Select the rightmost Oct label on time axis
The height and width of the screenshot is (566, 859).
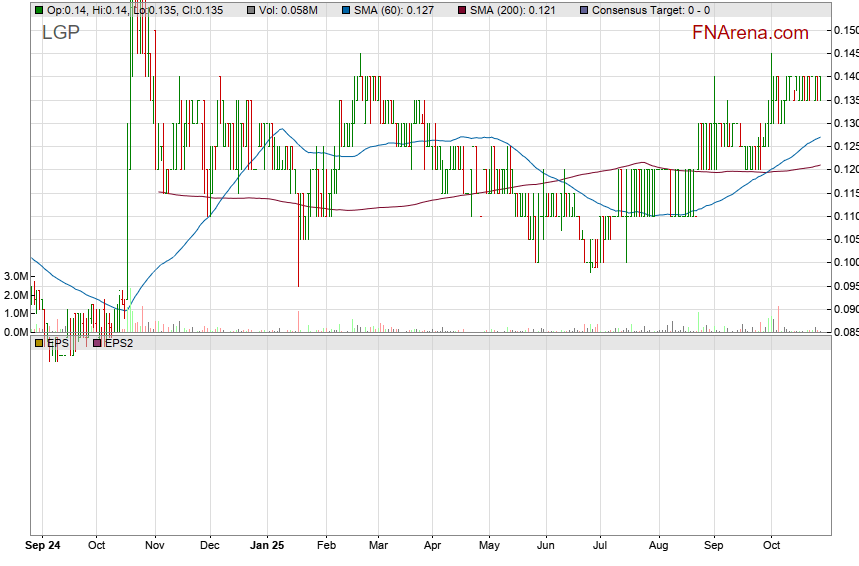click(x=771, y=546)
